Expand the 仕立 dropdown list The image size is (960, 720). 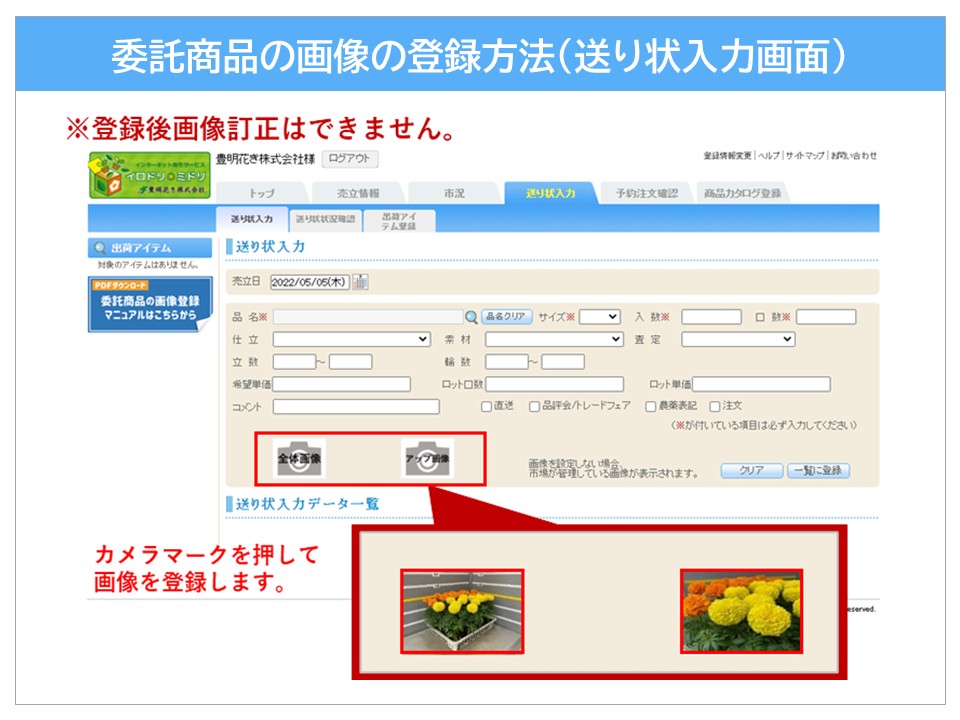click(x=351, y=339)
